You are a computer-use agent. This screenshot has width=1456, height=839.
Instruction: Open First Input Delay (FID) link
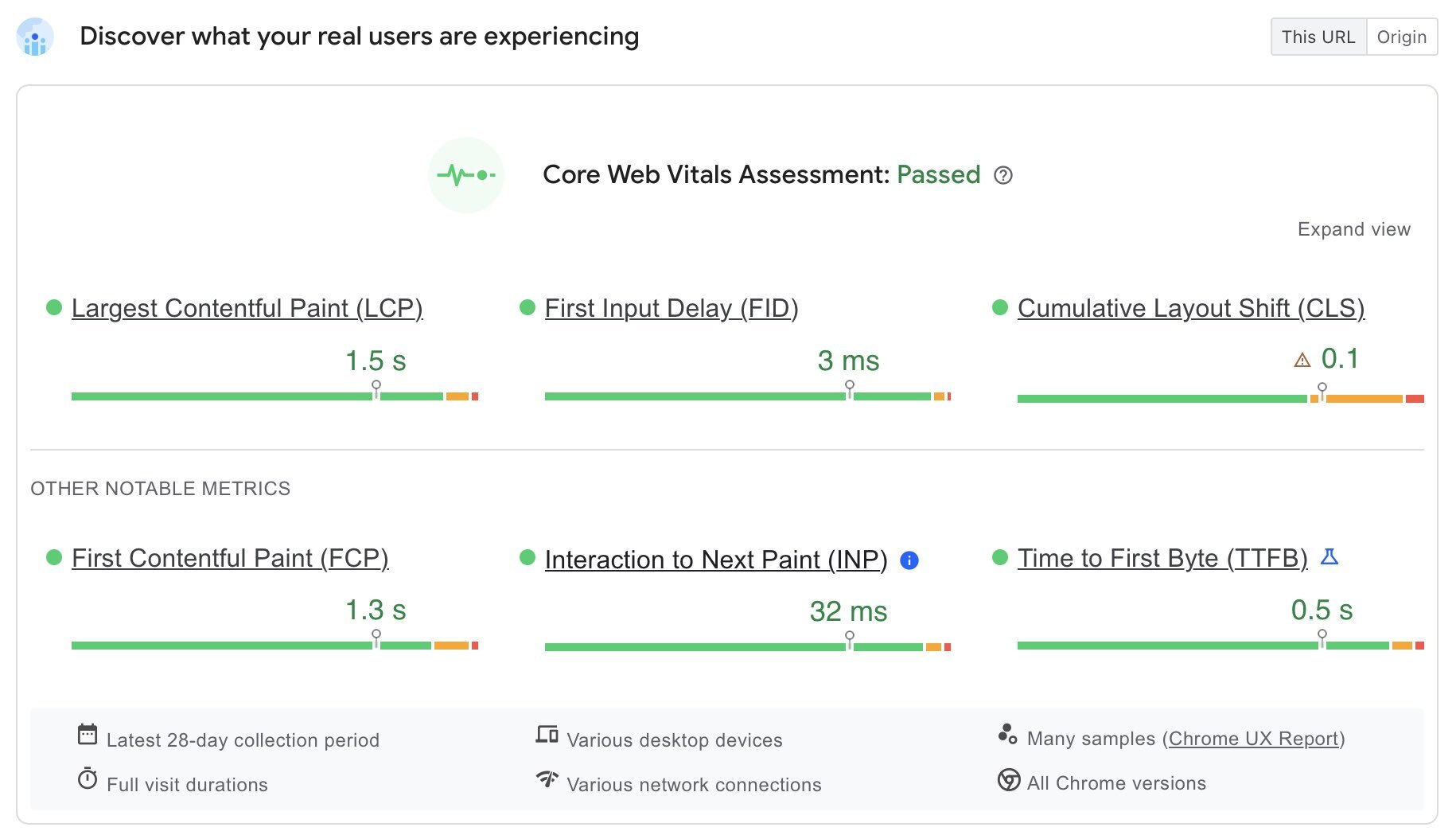click(671, 308)
